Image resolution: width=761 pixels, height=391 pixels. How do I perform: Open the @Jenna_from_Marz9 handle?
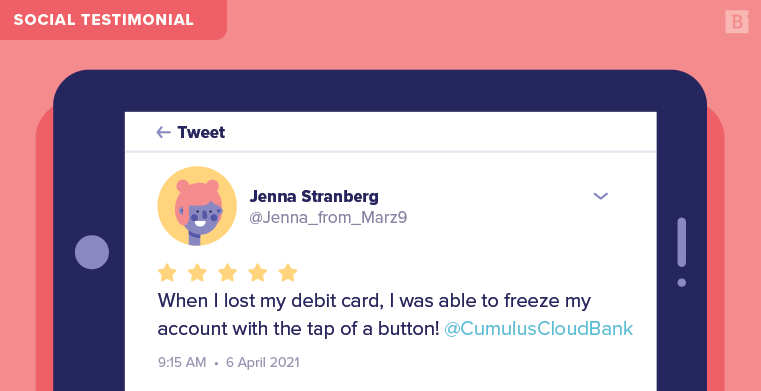[x=328, y=218]
